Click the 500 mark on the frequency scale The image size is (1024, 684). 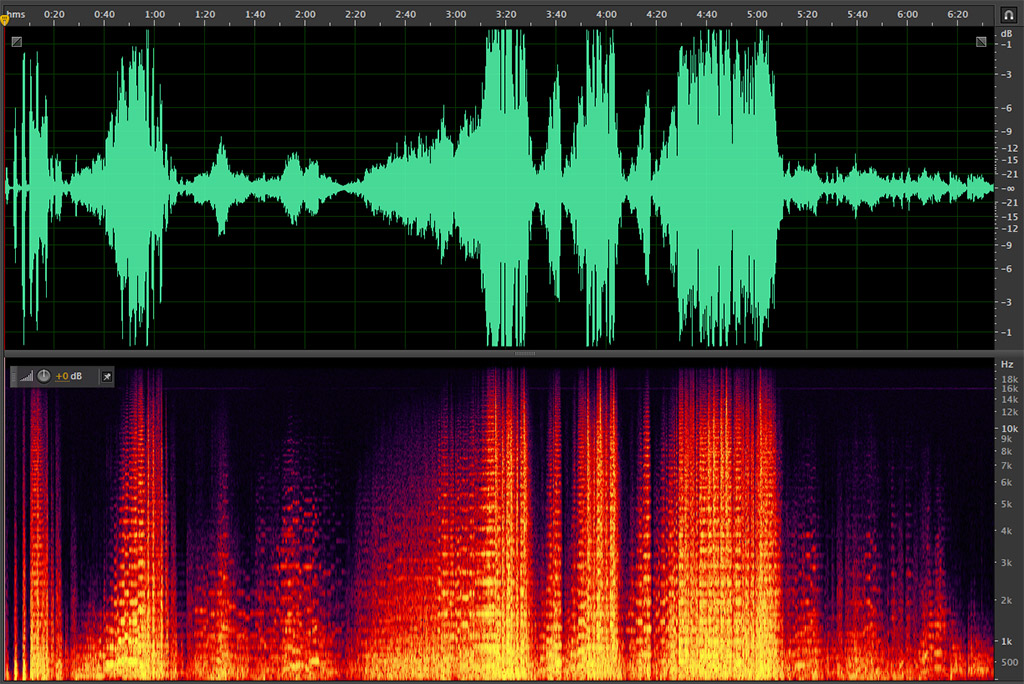click(x=1010, y=662)
